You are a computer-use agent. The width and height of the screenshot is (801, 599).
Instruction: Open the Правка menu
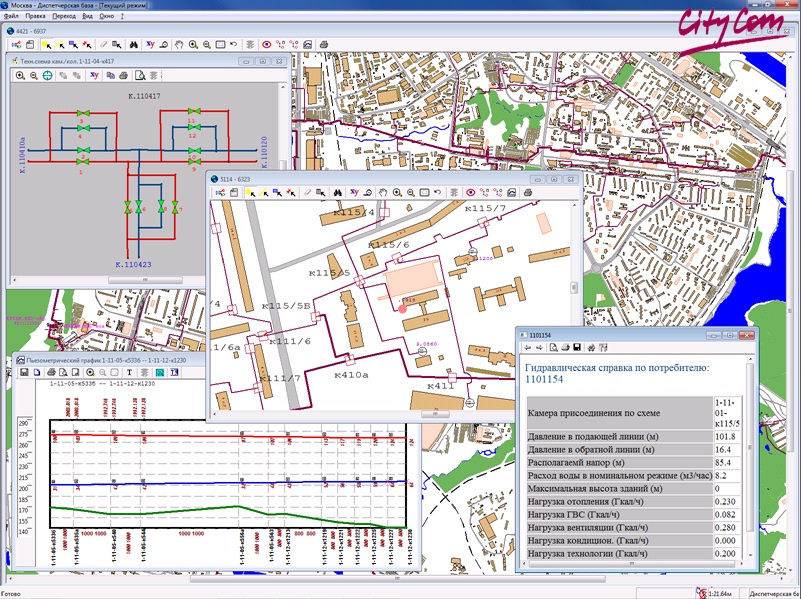tap(35, 16)
